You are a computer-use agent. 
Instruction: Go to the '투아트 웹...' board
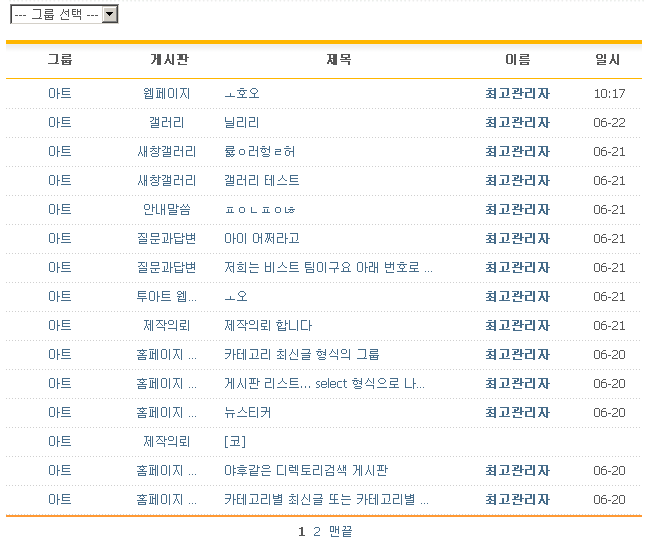click(x=166, y=296)
